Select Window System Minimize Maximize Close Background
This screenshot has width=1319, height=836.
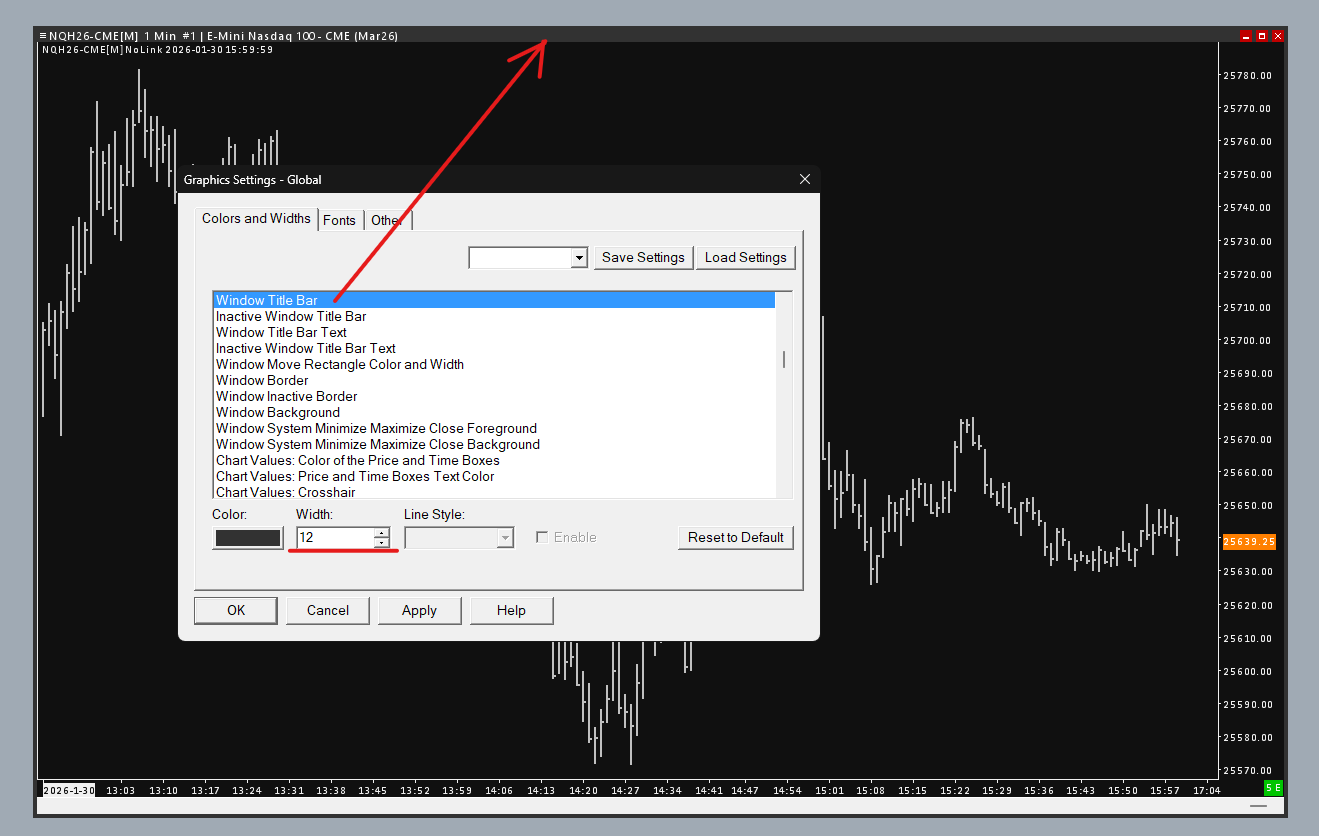[494, 444]
